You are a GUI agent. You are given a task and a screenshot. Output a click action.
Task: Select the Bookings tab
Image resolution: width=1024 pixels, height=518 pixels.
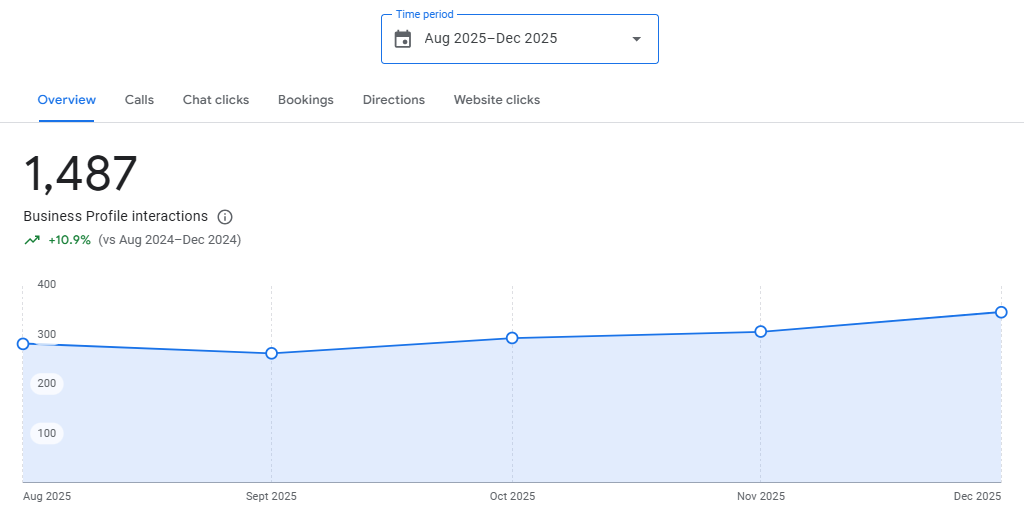[306, 100]
